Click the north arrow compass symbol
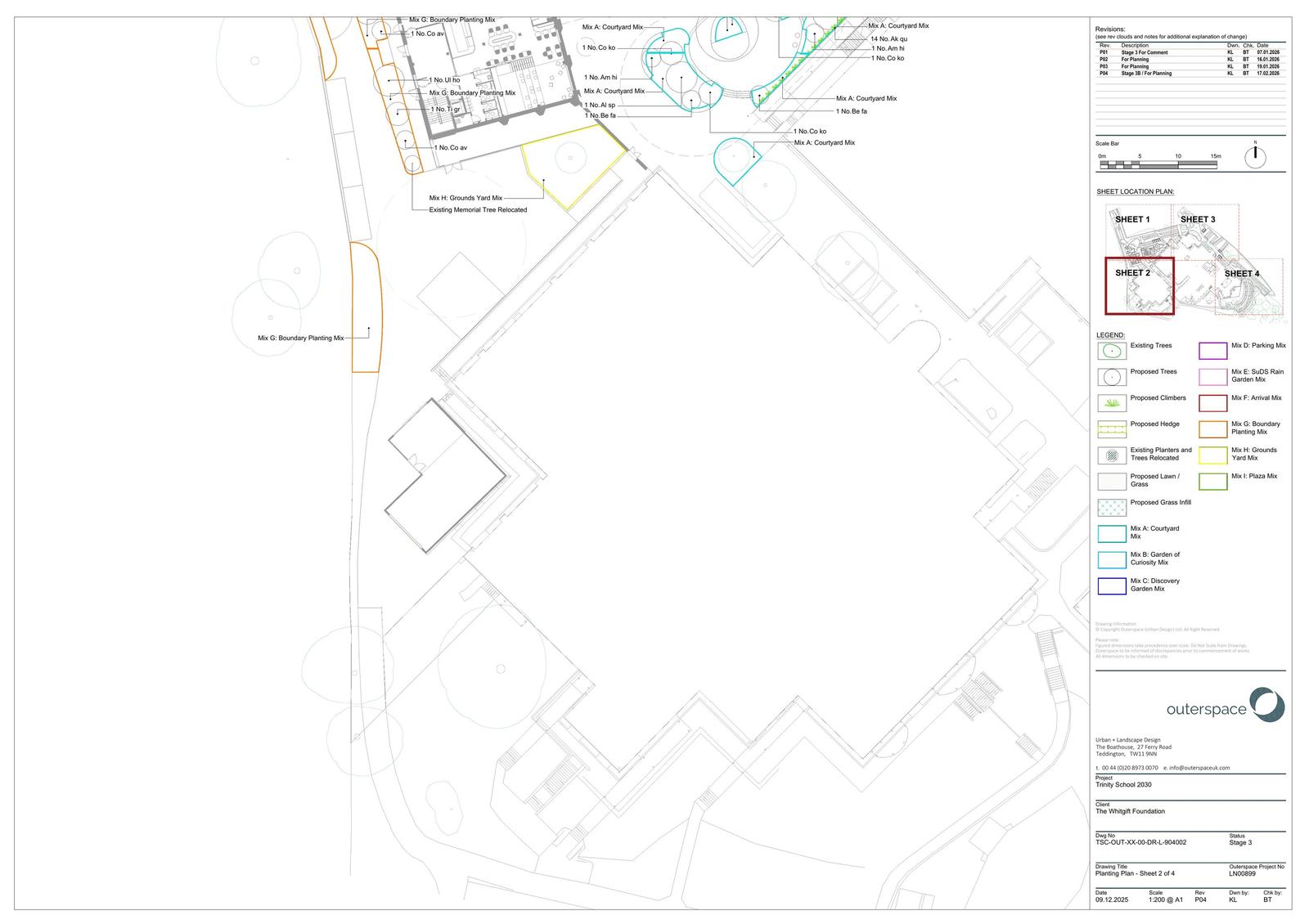The width and height of the screenshot is (1309, 924). (1254, 157)
